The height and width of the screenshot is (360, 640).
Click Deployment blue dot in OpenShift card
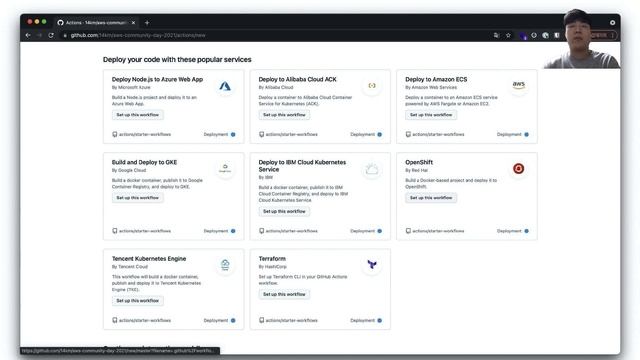click(x=527, y=231)
